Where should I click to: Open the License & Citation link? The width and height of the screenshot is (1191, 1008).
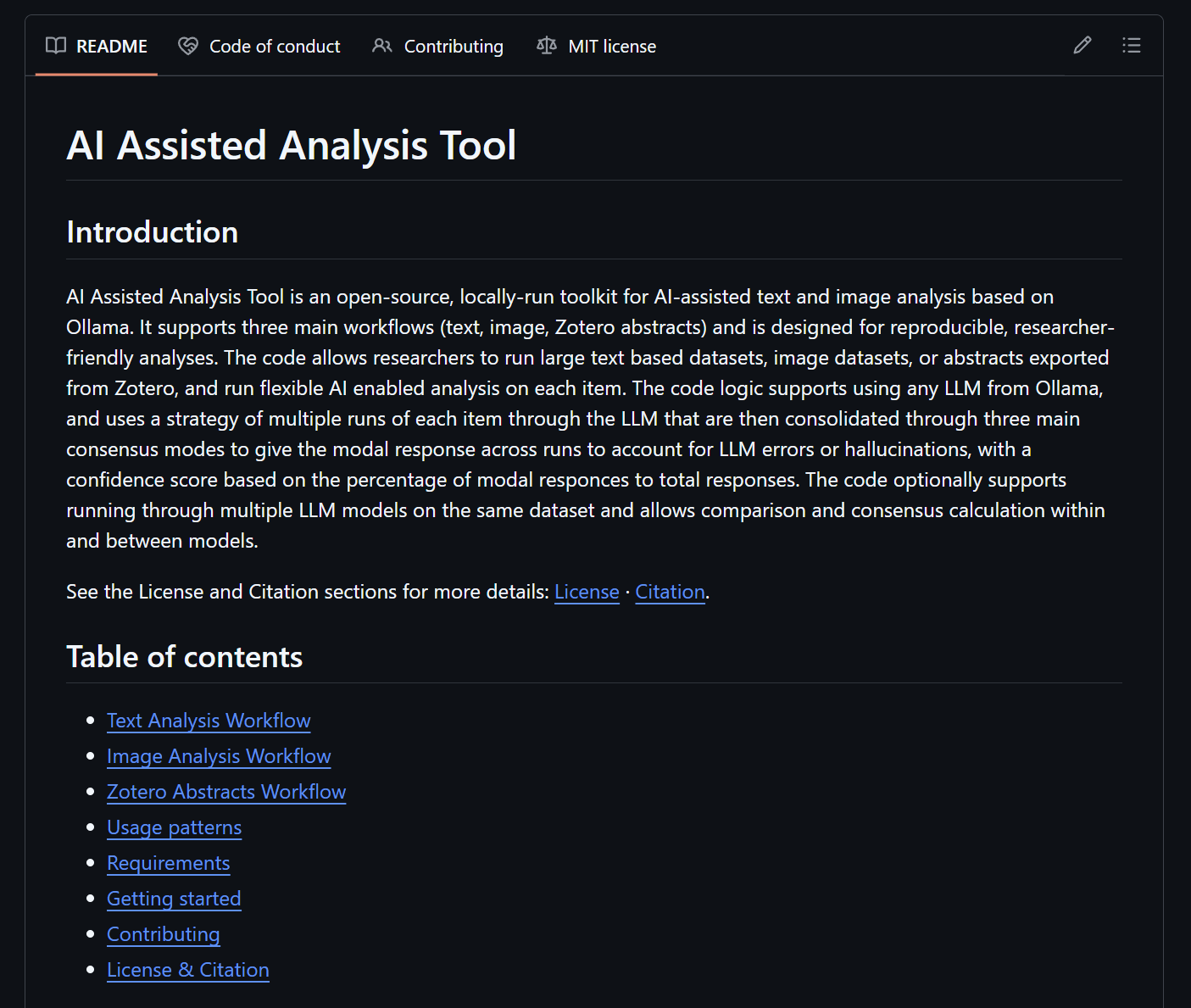[187, 969]
